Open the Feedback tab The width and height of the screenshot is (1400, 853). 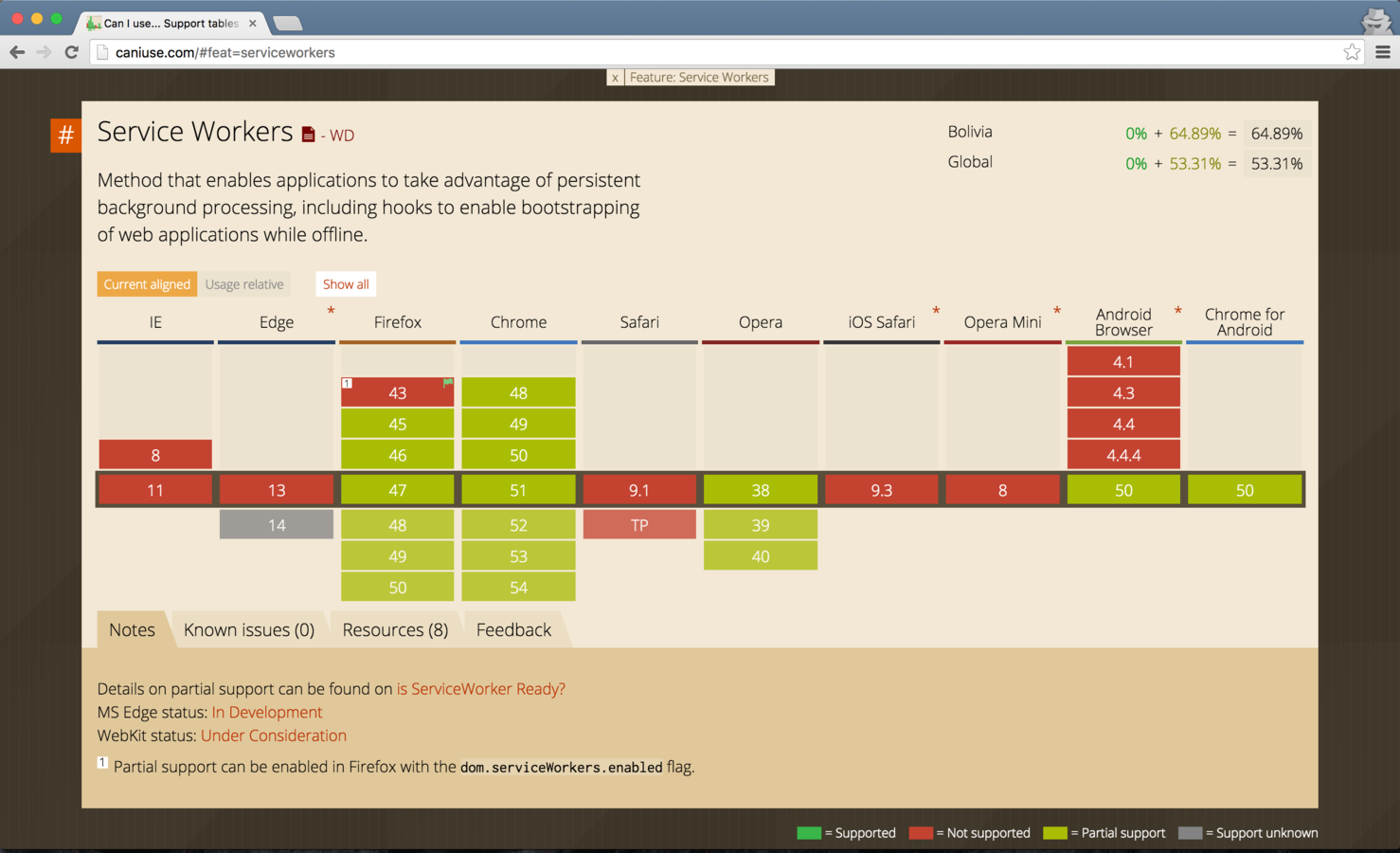[513, 629]
